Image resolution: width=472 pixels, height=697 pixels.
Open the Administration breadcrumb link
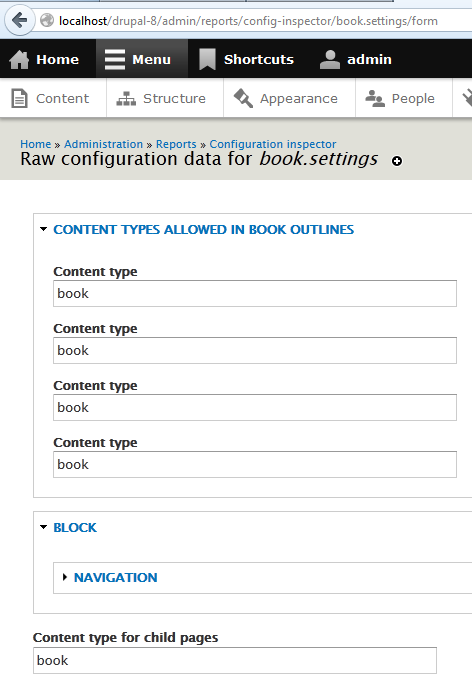click(x=104, y=144)
